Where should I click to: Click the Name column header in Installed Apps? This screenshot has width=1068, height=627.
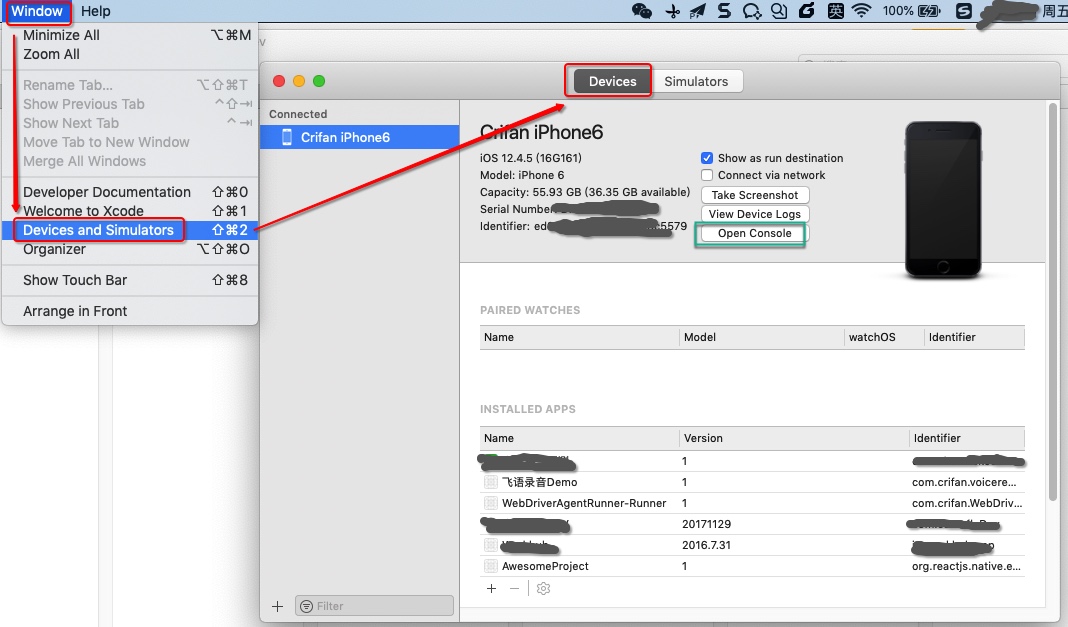pyautogui.click(x=579, y=438)
